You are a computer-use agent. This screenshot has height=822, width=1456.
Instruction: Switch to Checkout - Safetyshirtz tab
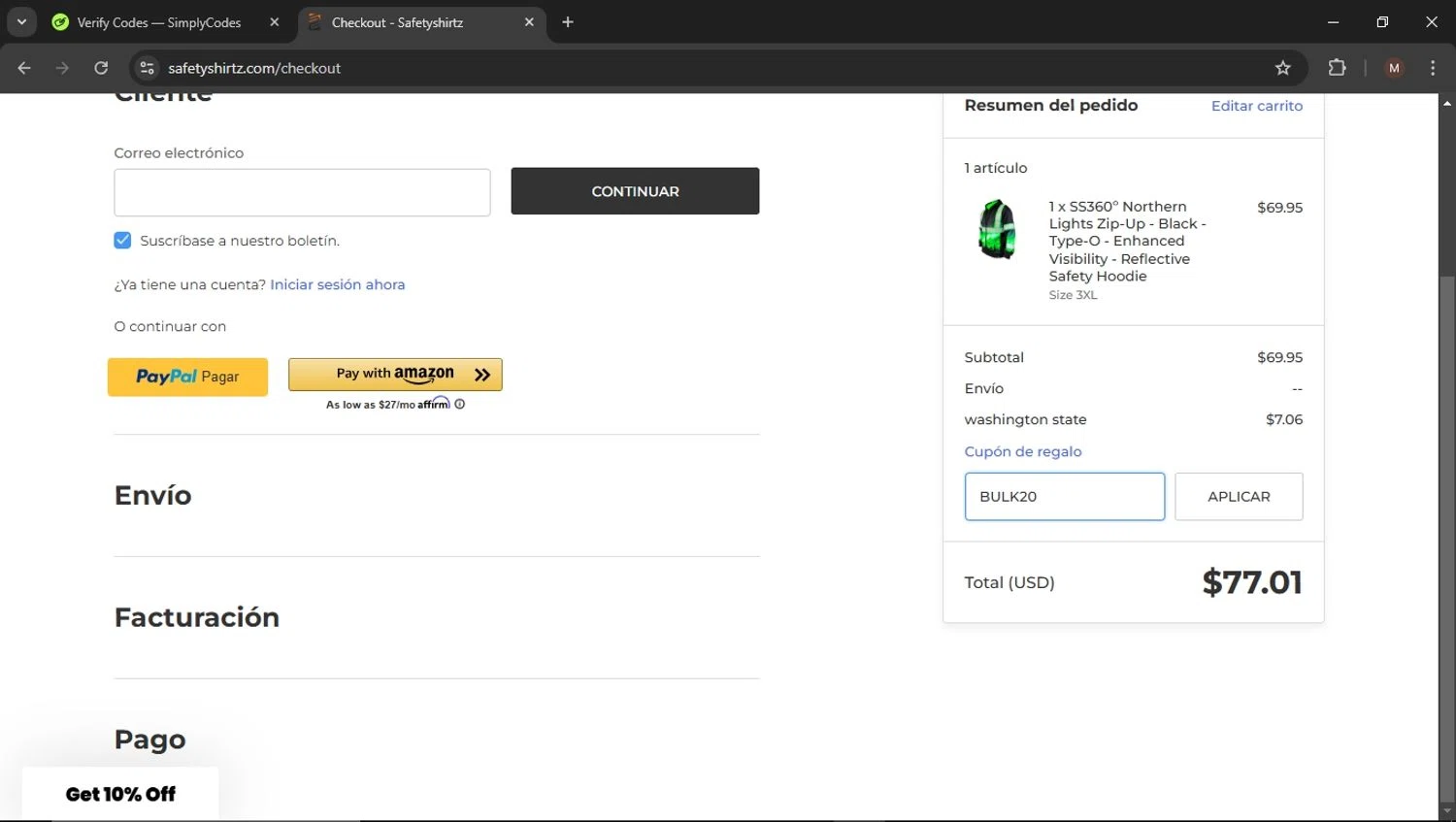[397, 22]
